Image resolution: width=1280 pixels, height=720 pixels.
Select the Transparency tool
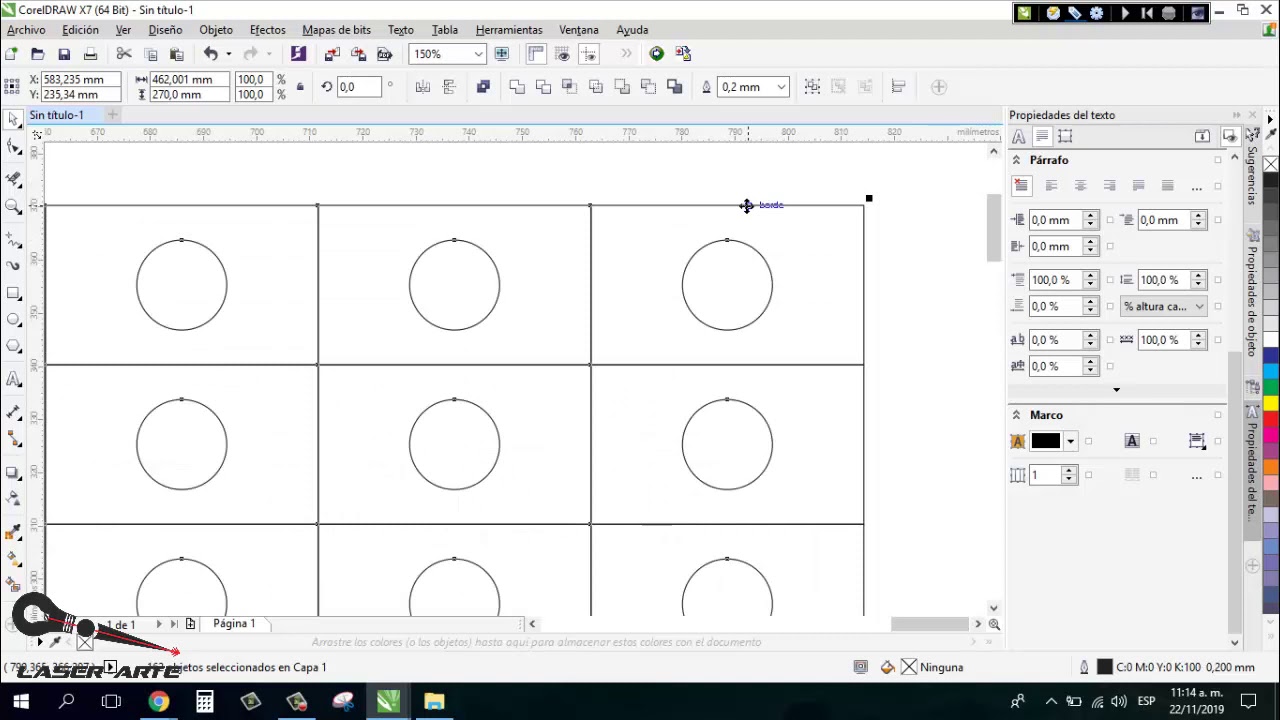[x=13, y=499]
